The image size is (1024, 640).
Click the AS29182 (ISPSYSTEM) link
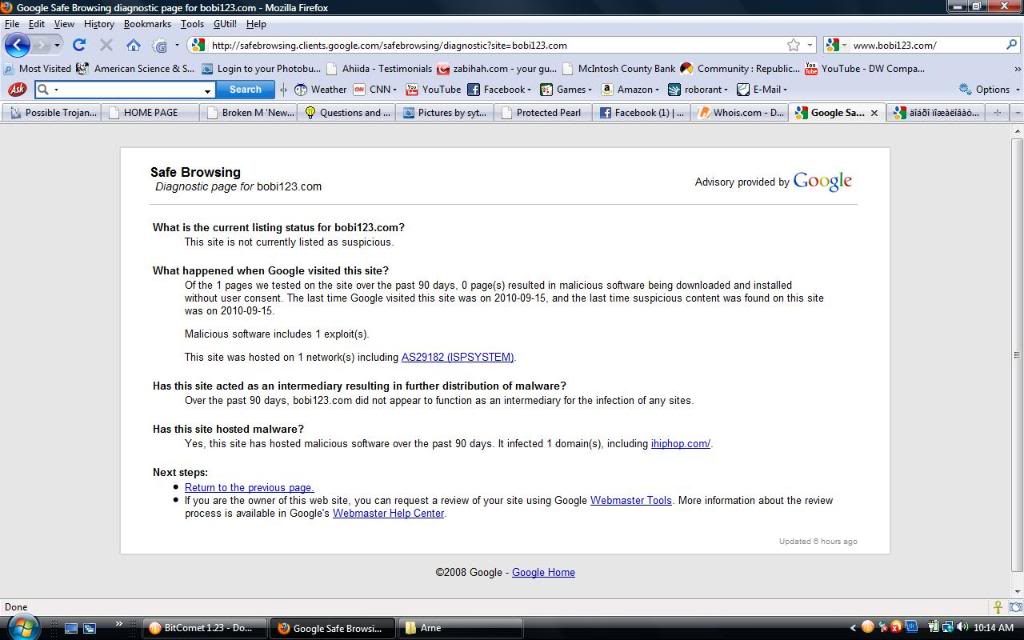coord(457,357)
